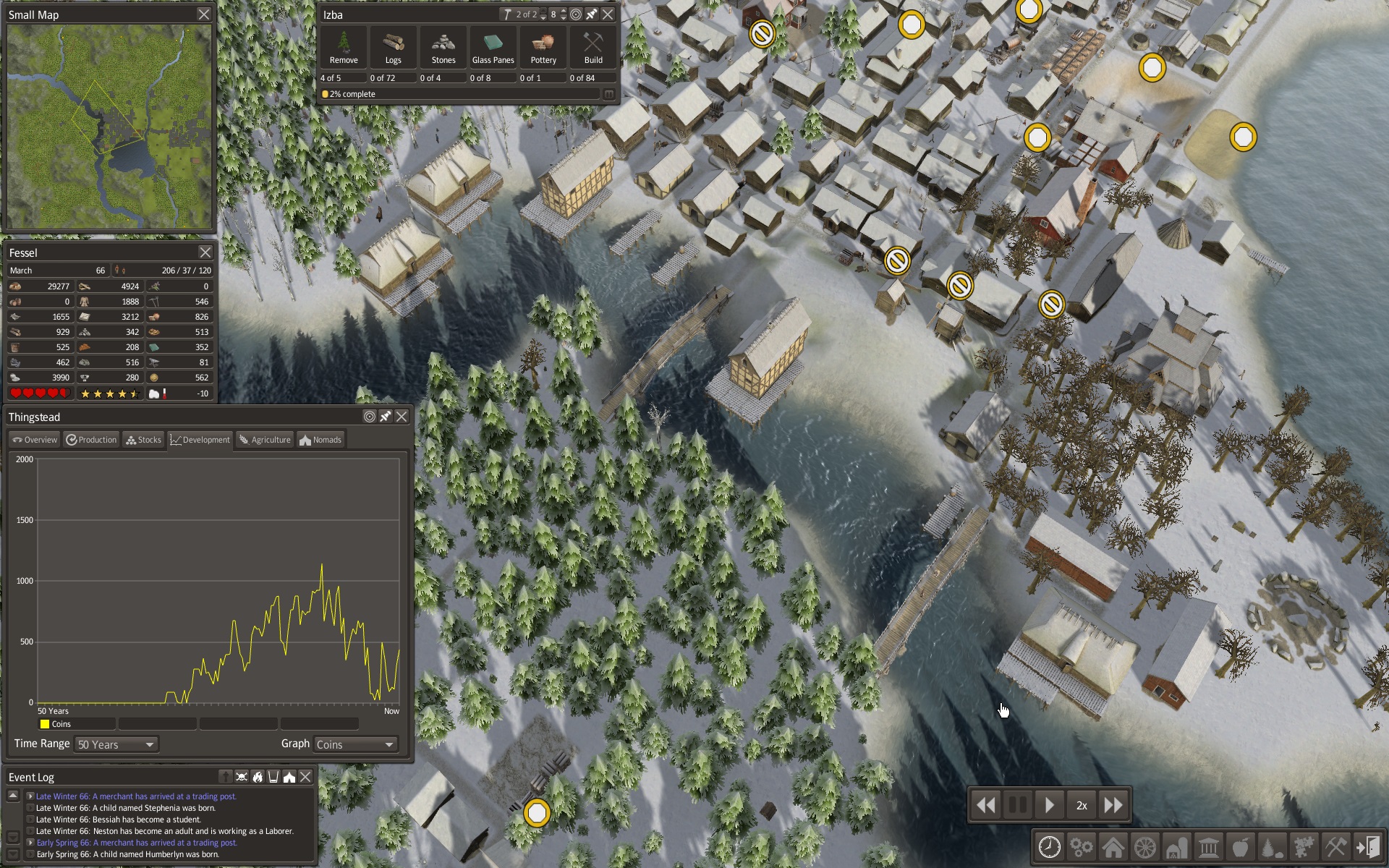Open the gears settings toolbar icon

click(1081, 847)
